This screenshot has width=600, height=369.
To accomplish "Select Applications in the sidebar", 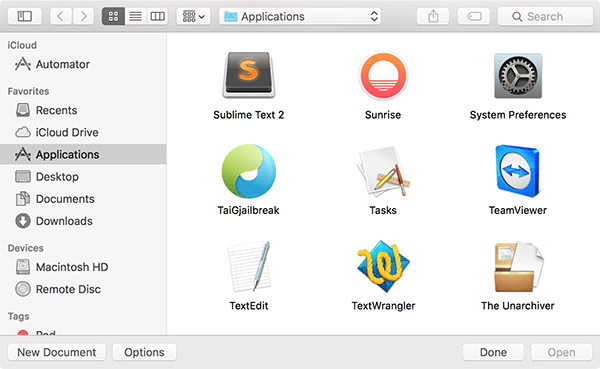I will 83,154.
